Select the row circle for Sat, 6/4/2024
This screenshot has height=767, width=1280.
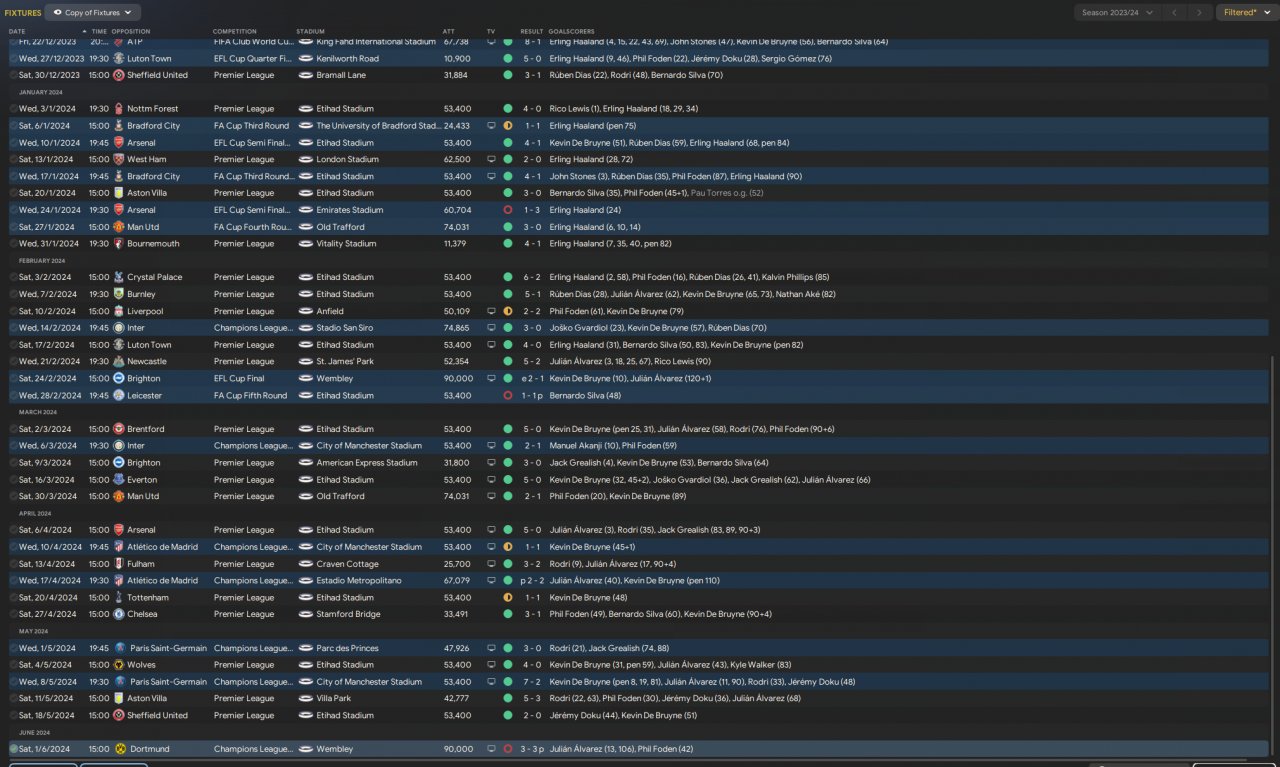(13, 530)
